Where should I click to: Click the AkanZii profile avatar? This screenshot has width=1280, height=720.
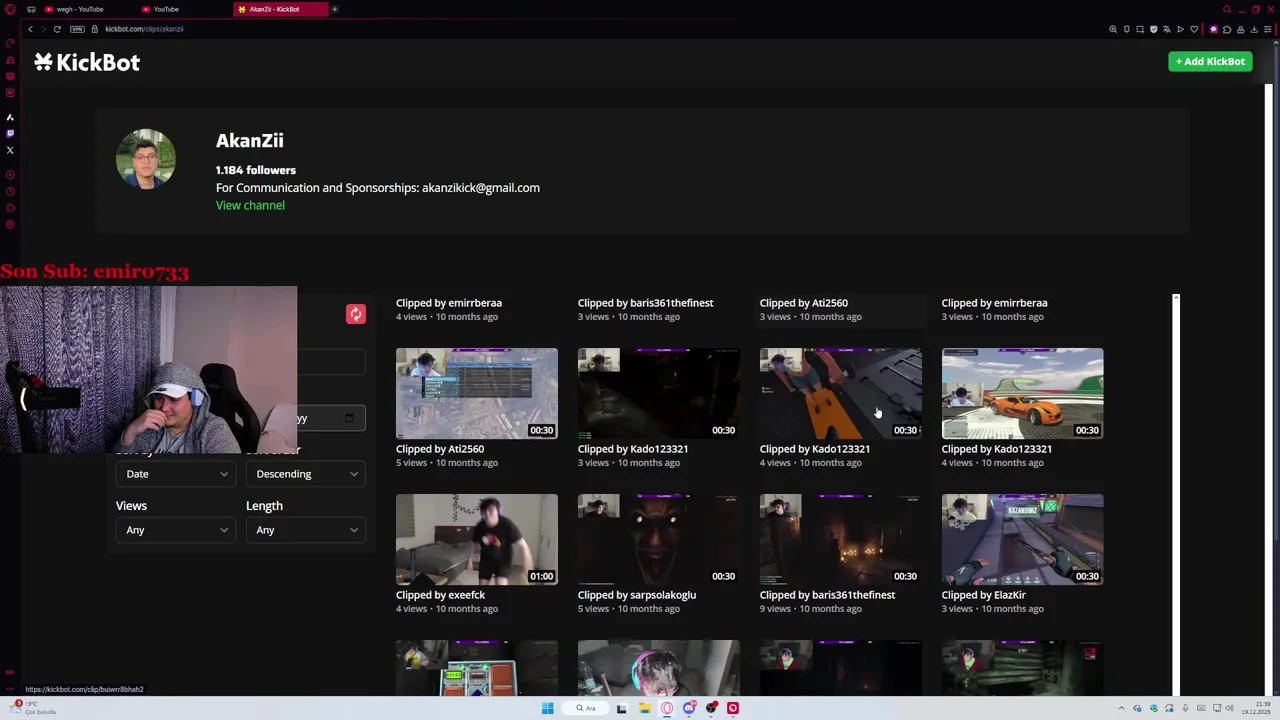[x=146, y=159]
